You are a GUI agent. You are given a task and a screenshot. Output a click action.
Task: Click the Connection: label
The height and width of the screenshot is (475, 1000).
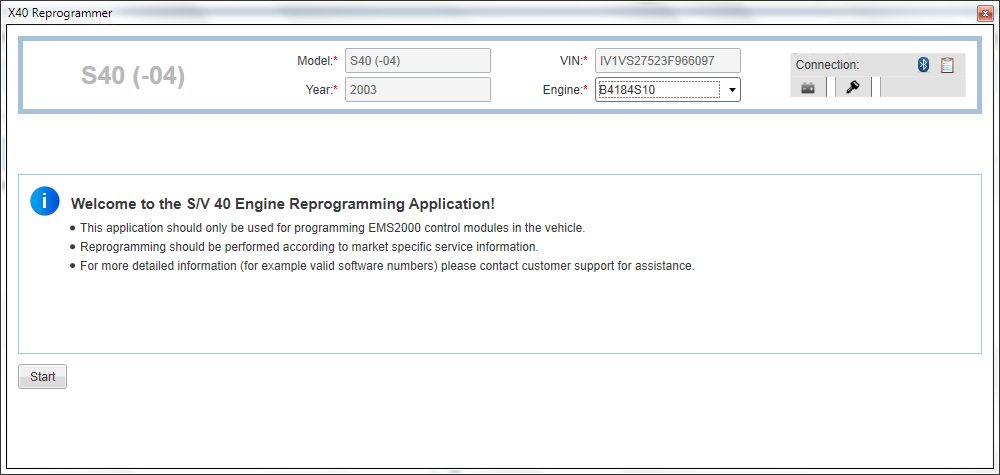[827, 64]
